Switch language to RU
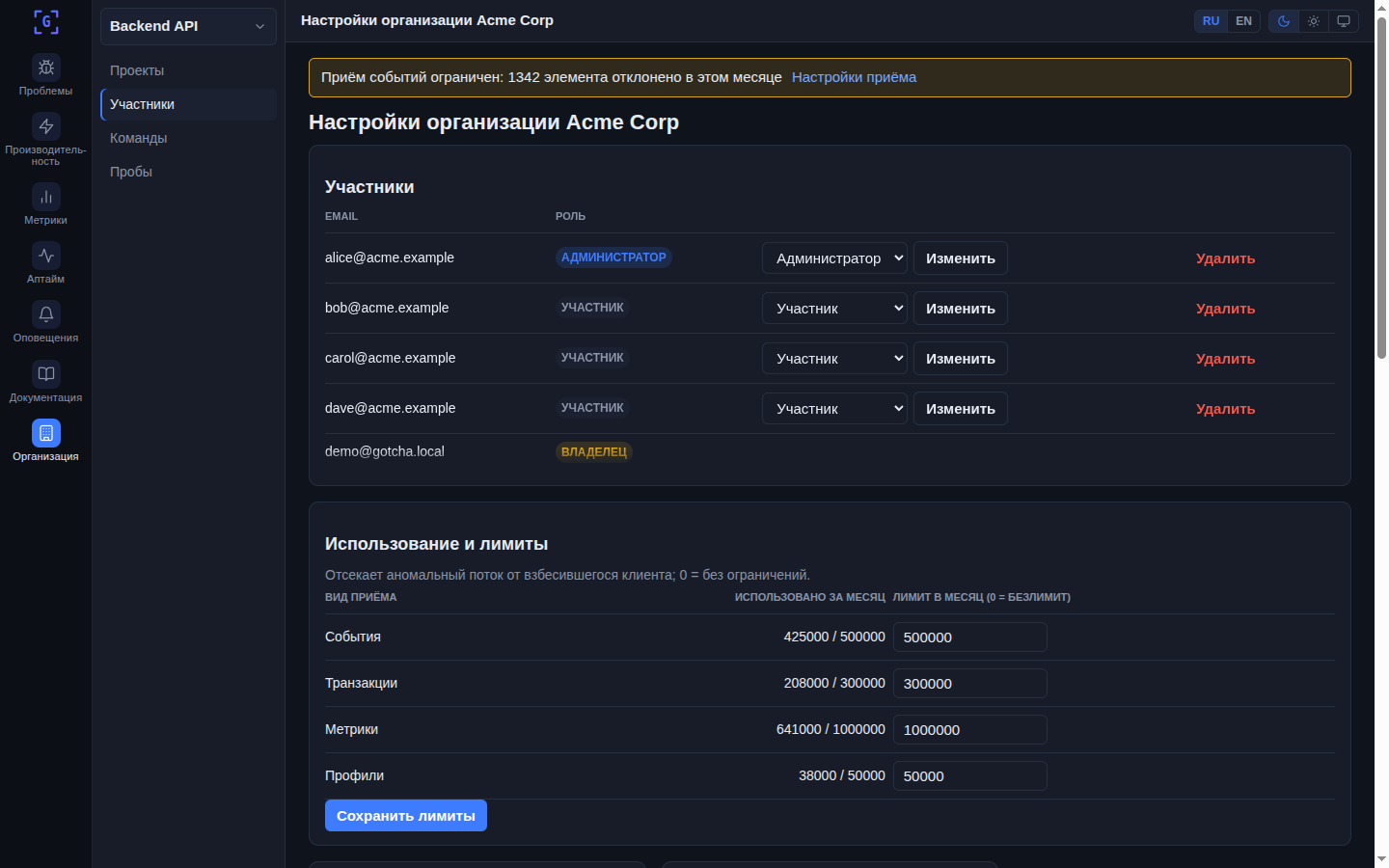This screenshot has width=1389, height=868. coord(1211,21)
